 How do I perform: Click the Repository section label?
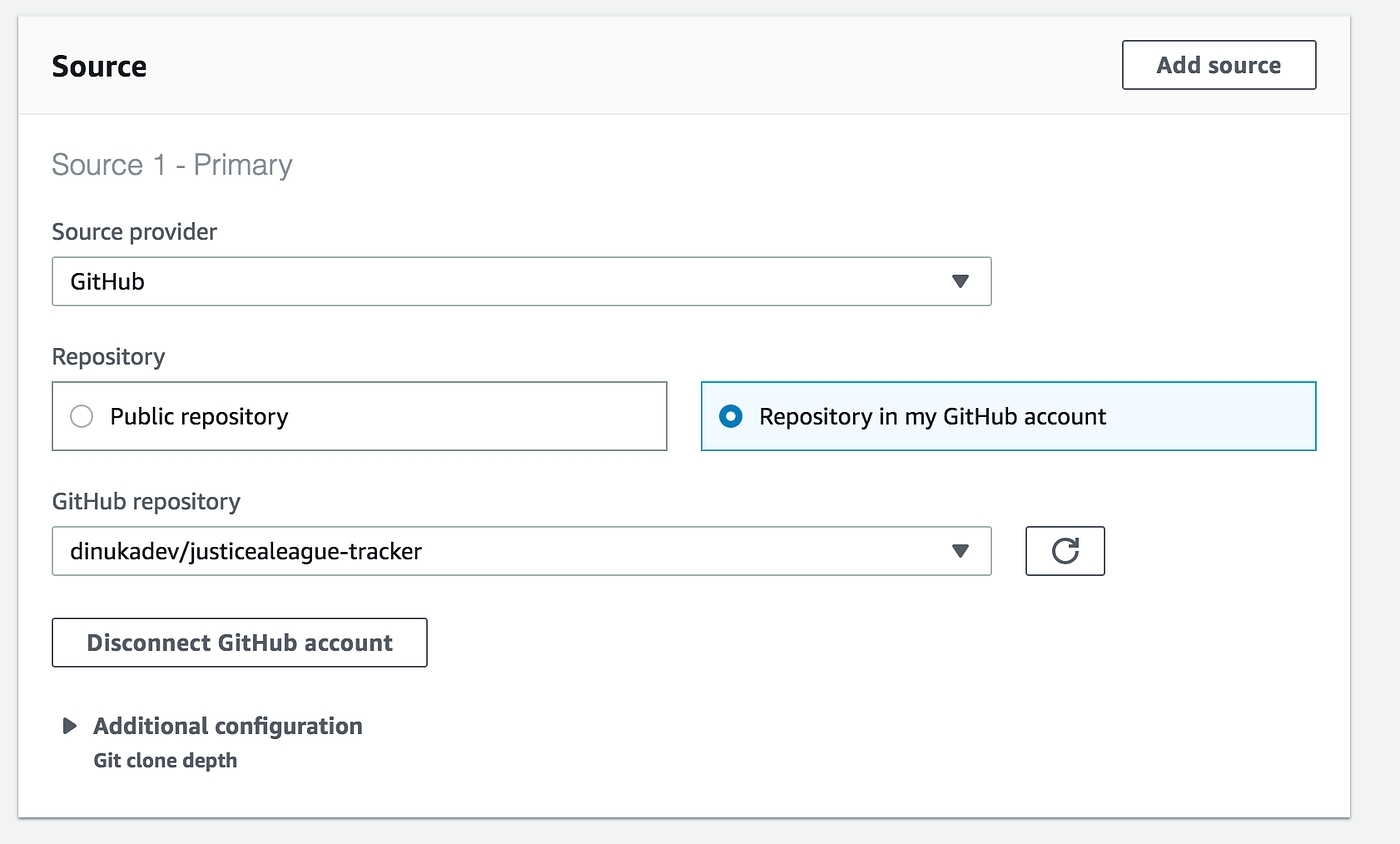[x=108, y=357]
